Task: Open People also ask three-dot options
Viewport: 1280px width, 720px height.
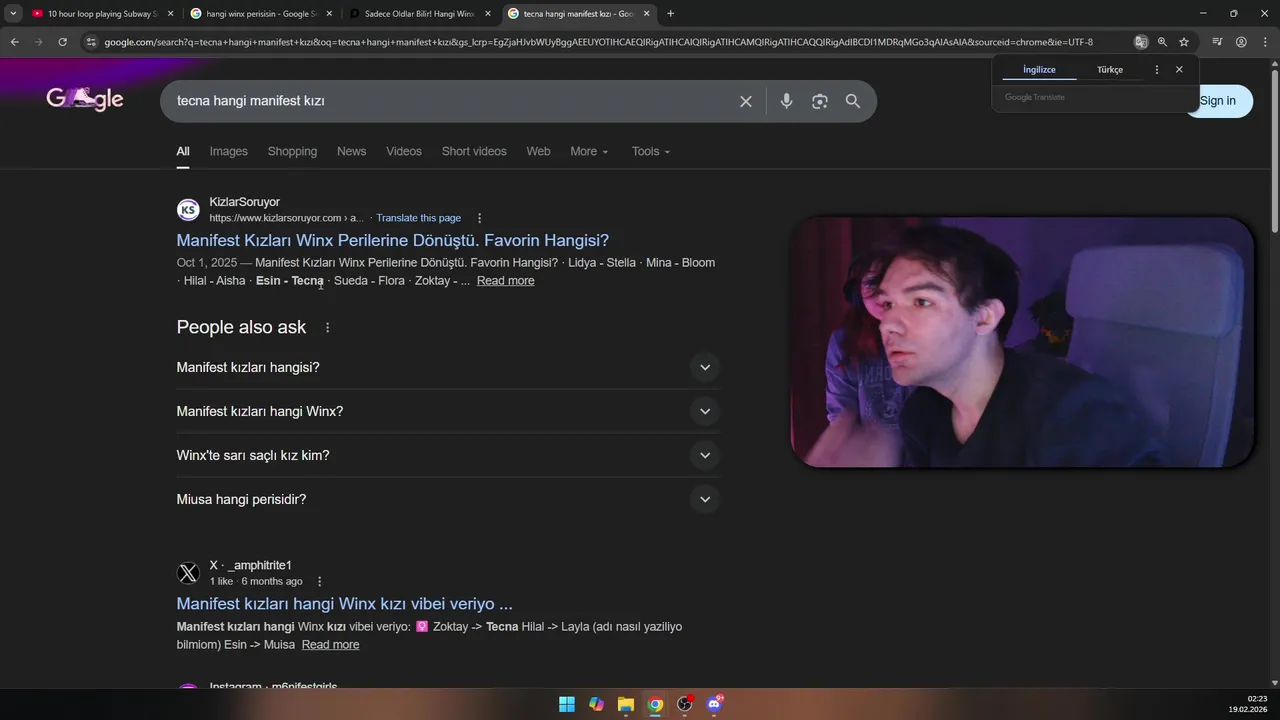Action: 327,328
